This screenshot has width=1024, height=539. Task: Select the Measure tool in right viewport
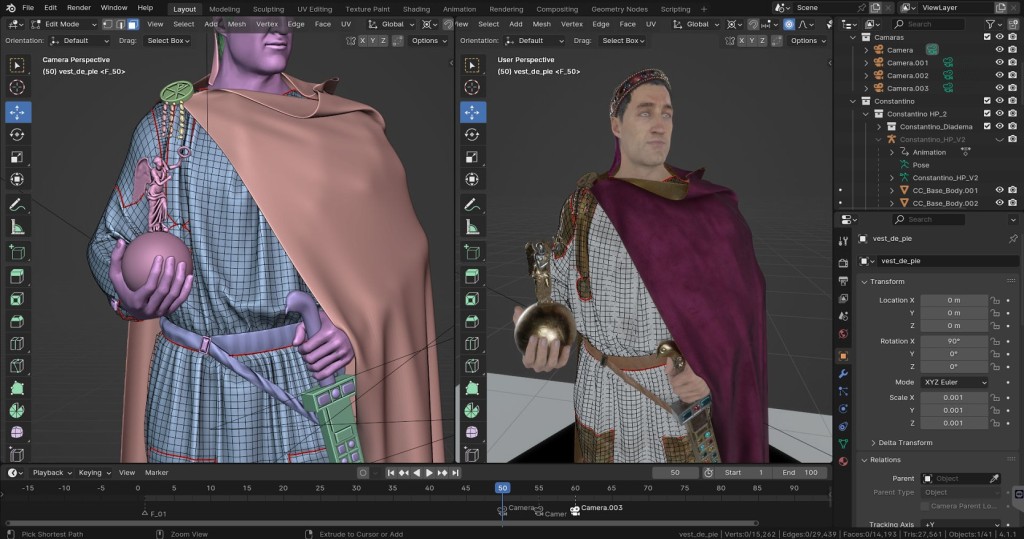point(470,227)
